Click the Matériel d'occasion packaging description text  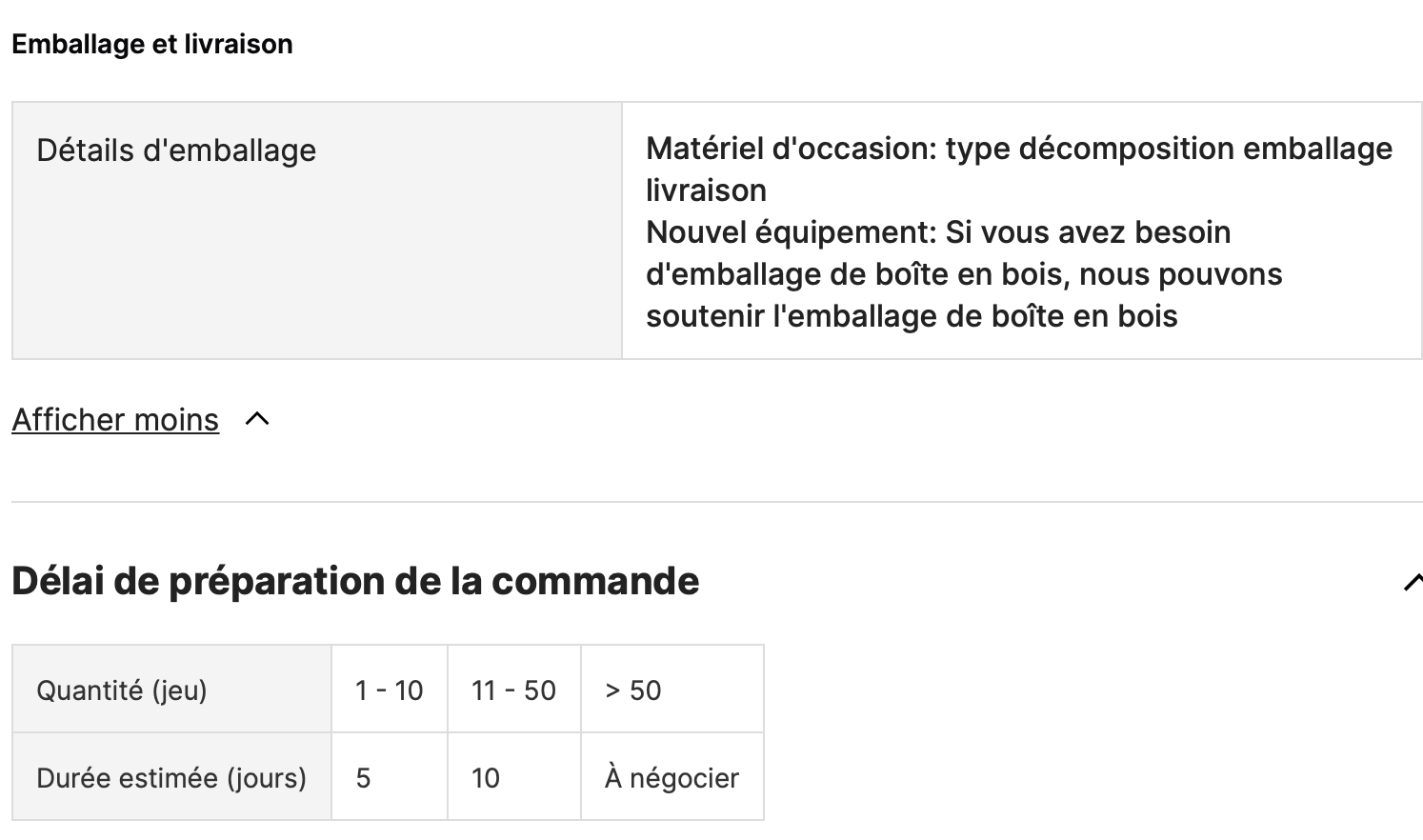1019,170
